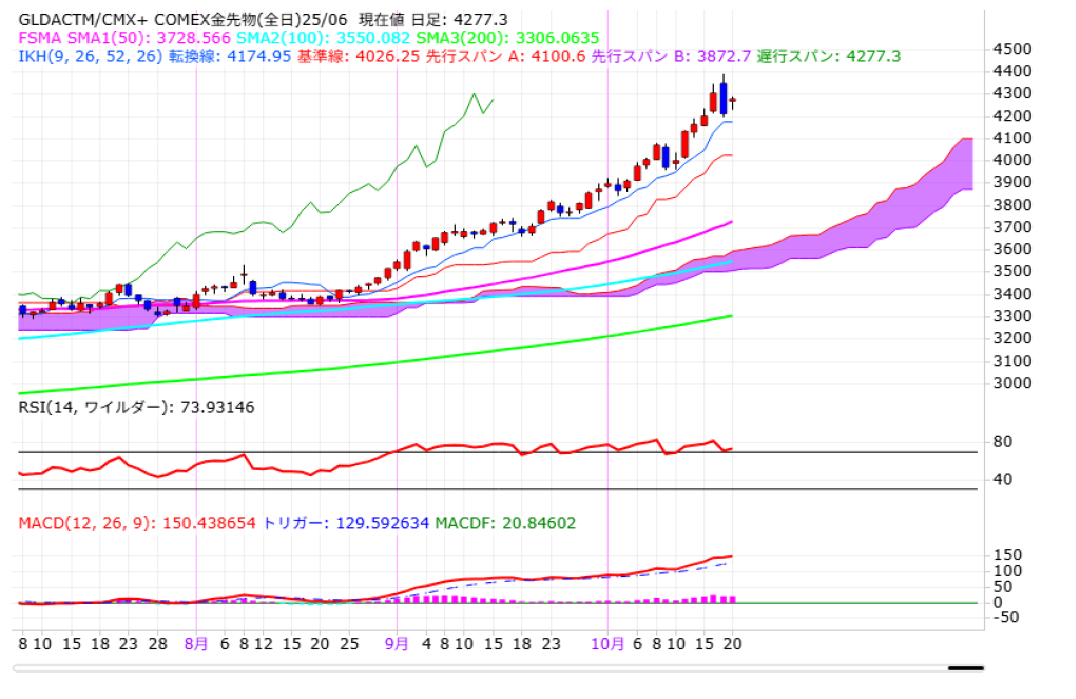Click the horizontal scrollbar thumb below chart
Image resolution: width=1076 pixels, height=699 pixels.
966,668
